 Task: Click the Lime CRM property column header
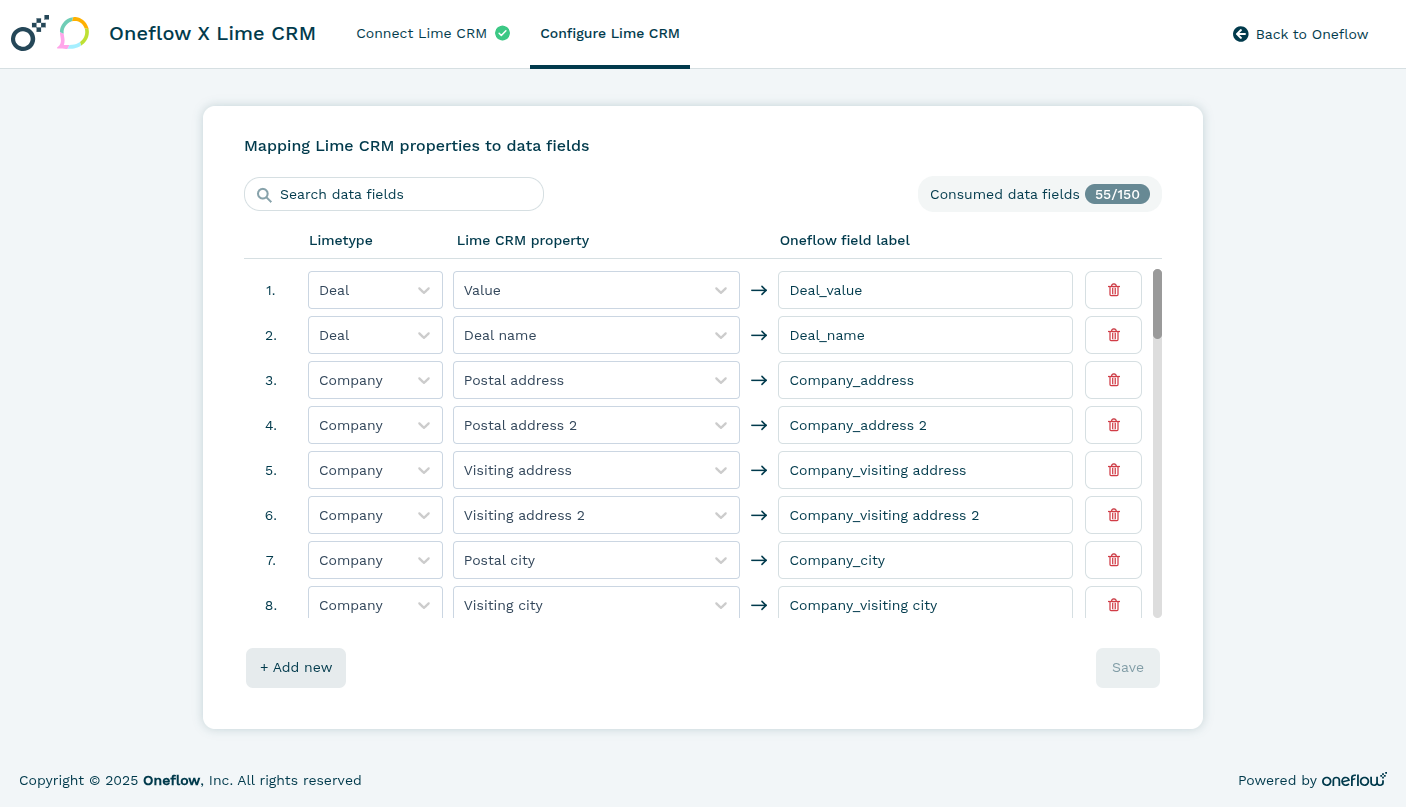pos(523,240)
